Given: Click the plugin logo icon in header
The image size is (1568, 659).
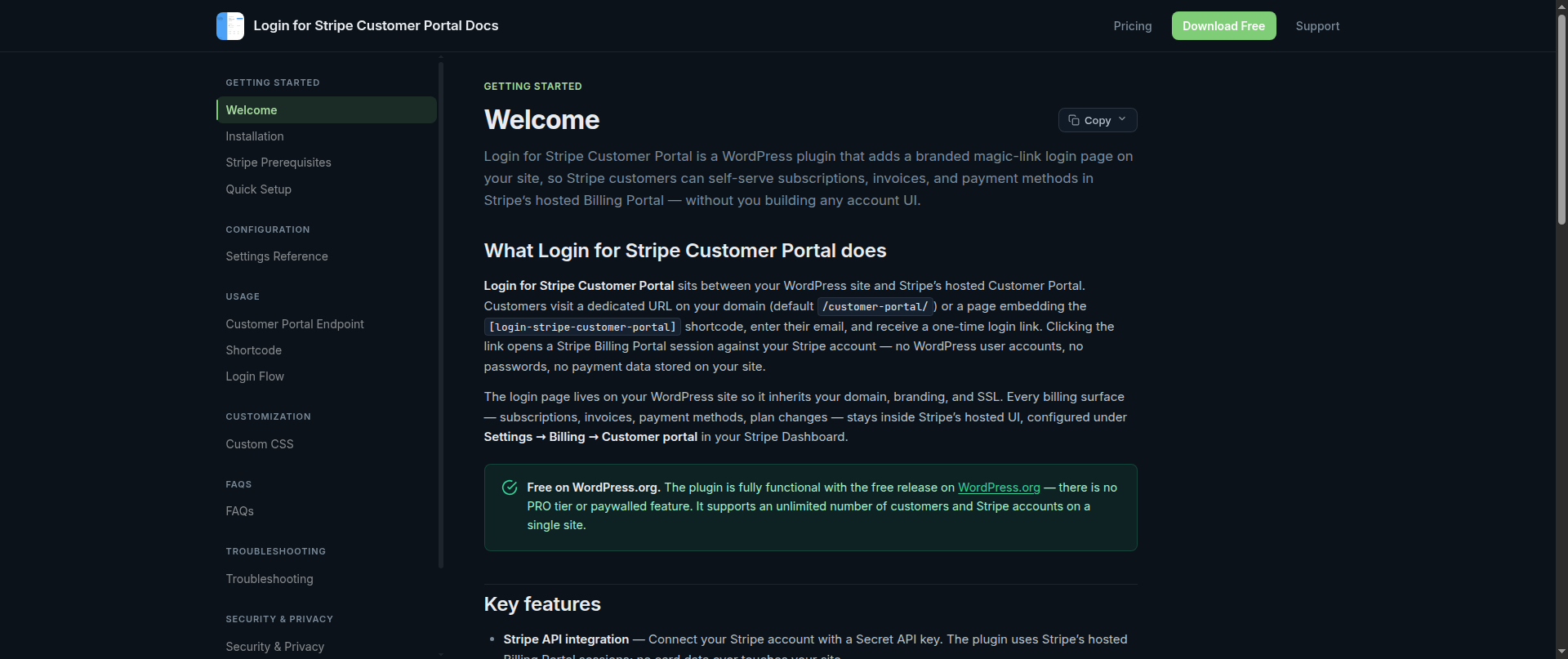Looking at the screenshot, I should point(230,26).
